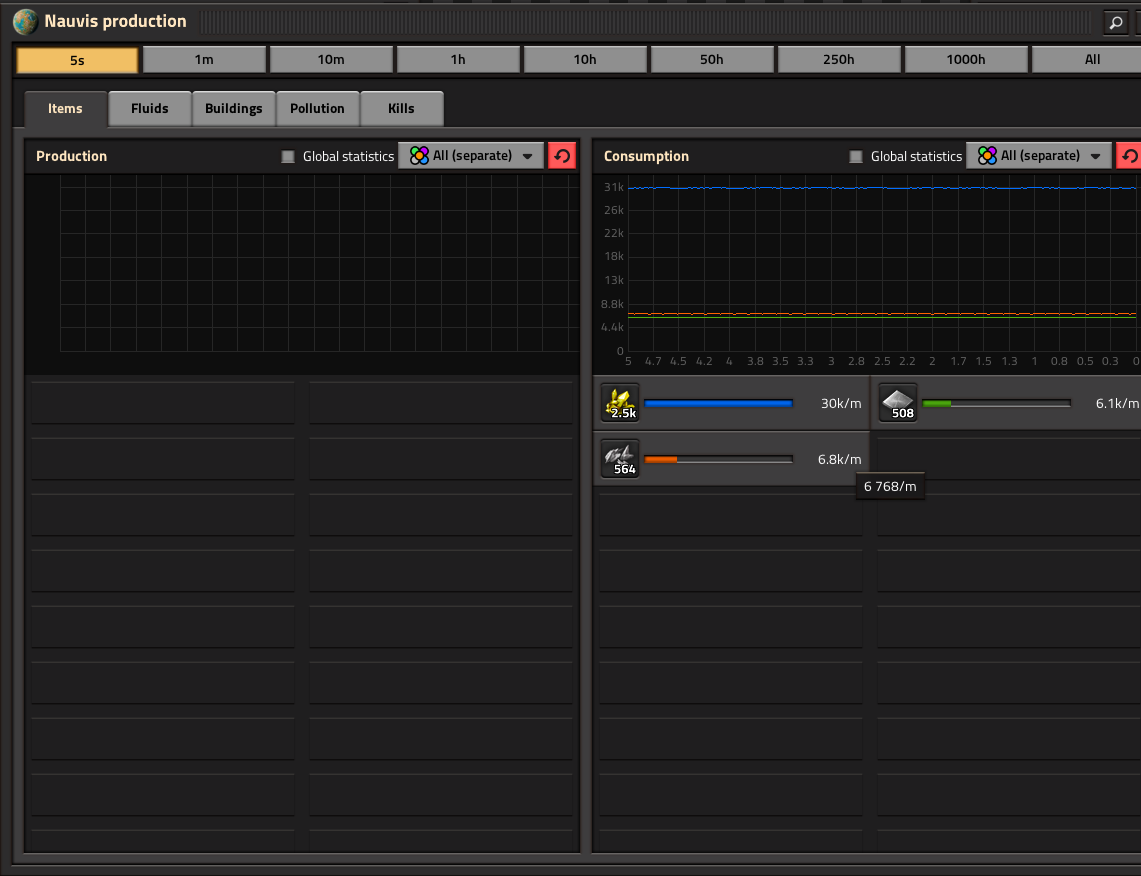Enable Global statistics checkbox under Consumption

point(856,156)
